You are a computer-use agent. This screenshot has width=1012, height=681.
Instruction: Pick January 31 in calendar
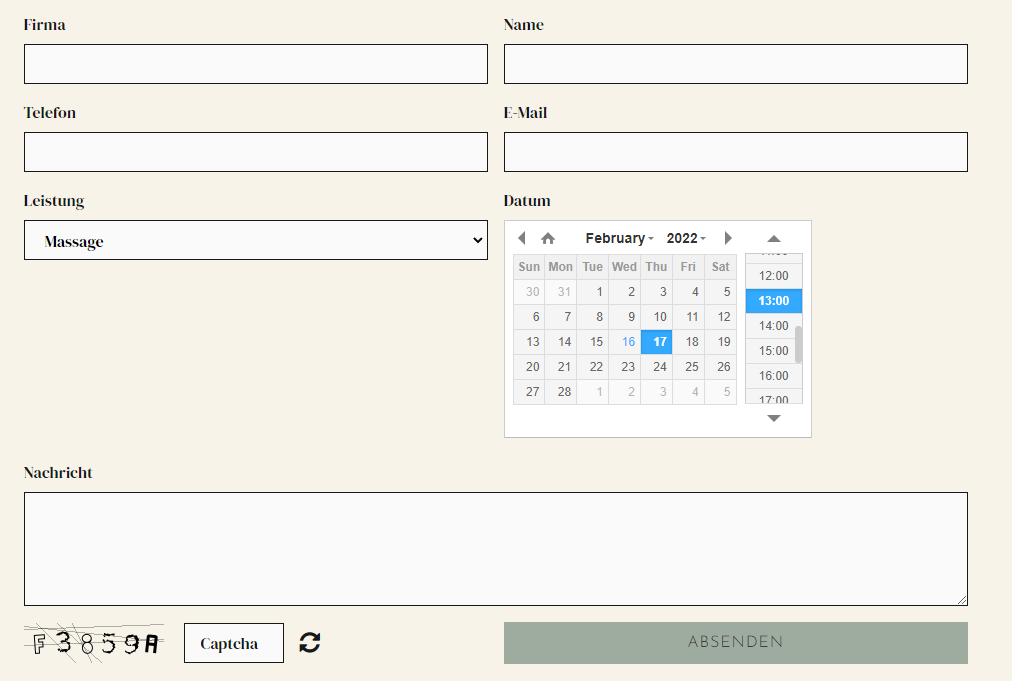click(561, 292)
